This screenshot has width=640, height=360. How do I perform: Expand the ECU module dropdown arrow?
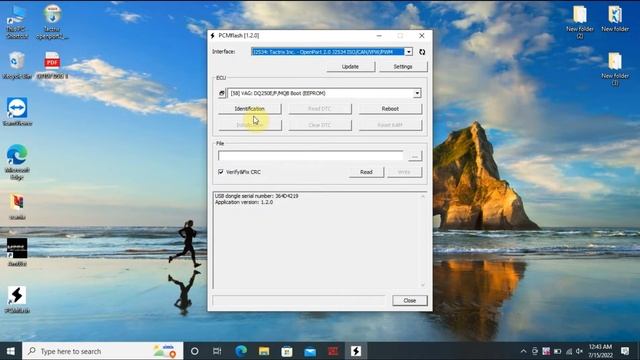[x=417, y=93]
